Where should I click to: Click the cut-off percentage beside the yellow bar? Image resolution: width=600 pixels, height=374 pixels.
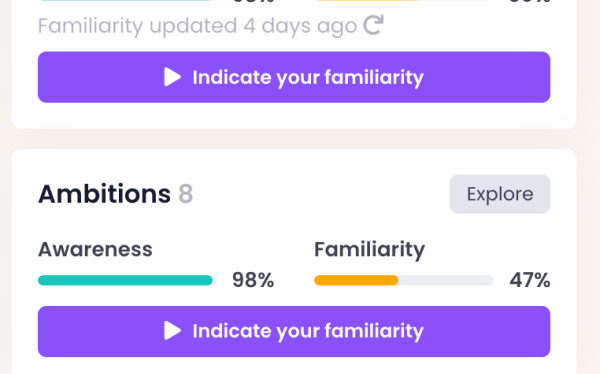point(530,2)
